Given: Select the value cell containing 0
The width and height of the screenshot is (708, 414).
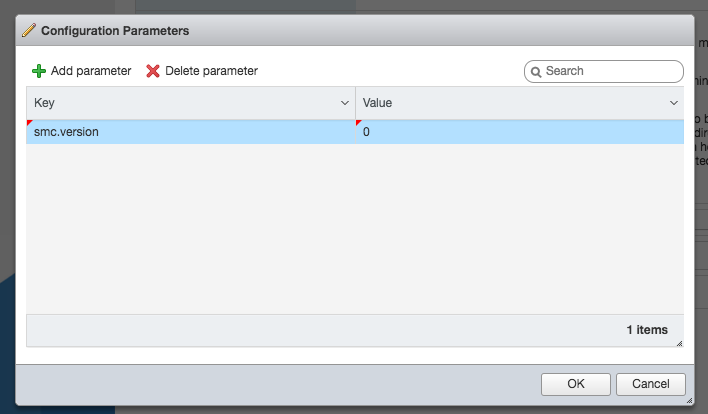Looking at the screenshot, I should (x=520, y=132).
